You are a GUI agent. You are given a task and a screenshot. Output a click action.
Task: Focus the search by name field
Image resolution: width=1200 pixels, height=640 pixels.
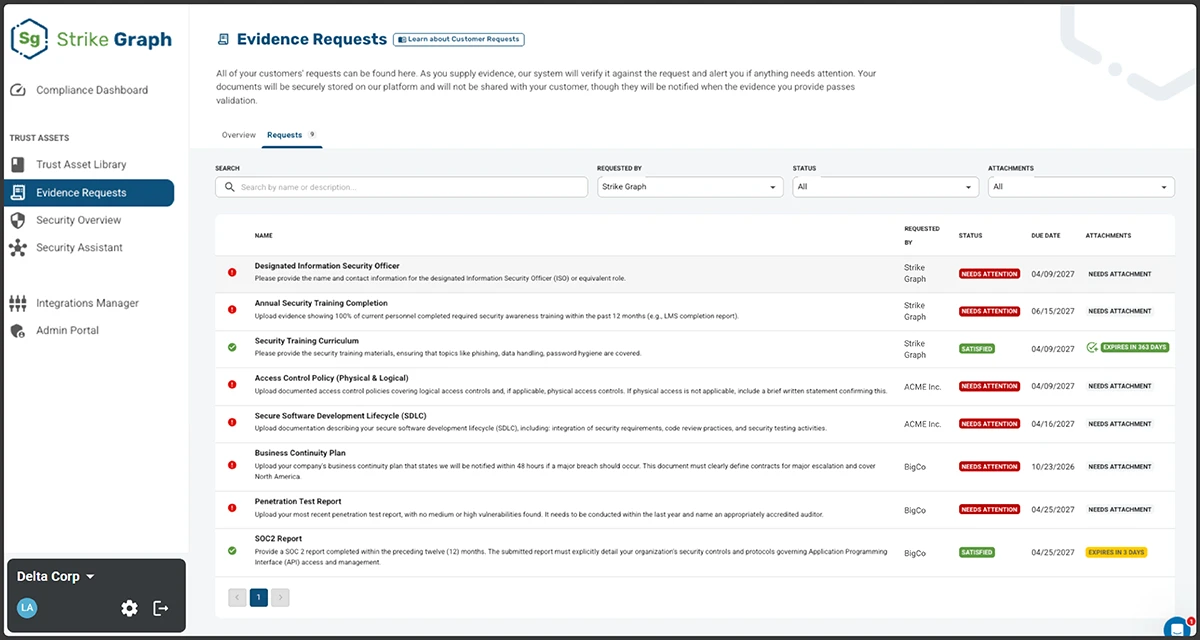click(x=401, y=187)
